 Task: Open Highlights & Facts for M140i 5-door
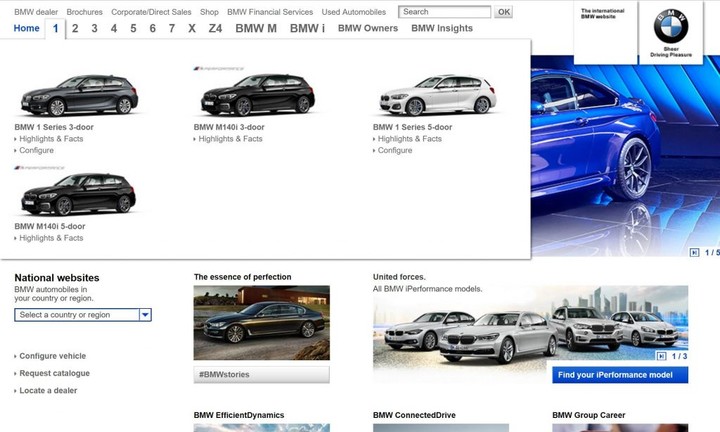point(51,238)
